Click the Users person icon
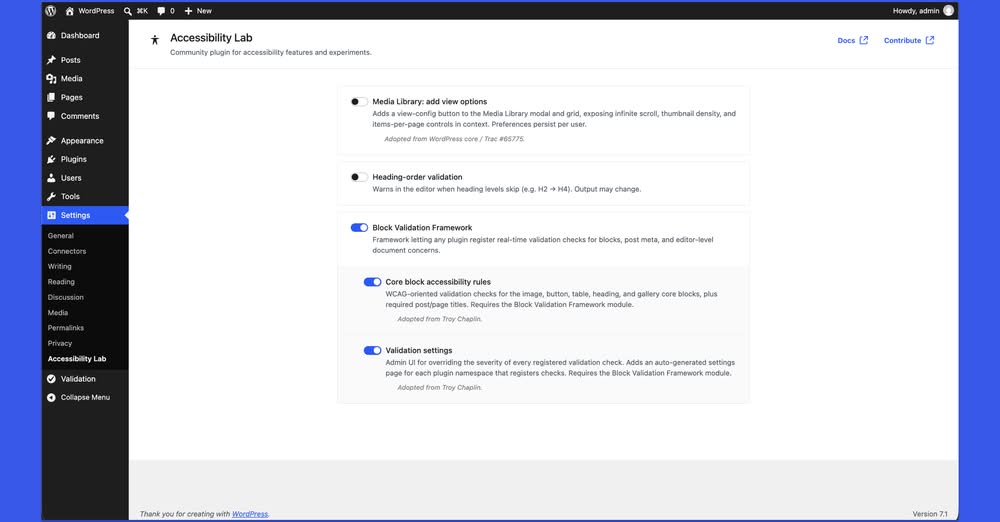The height and width of the screenshot is (522, 1000). pos(51,178)
